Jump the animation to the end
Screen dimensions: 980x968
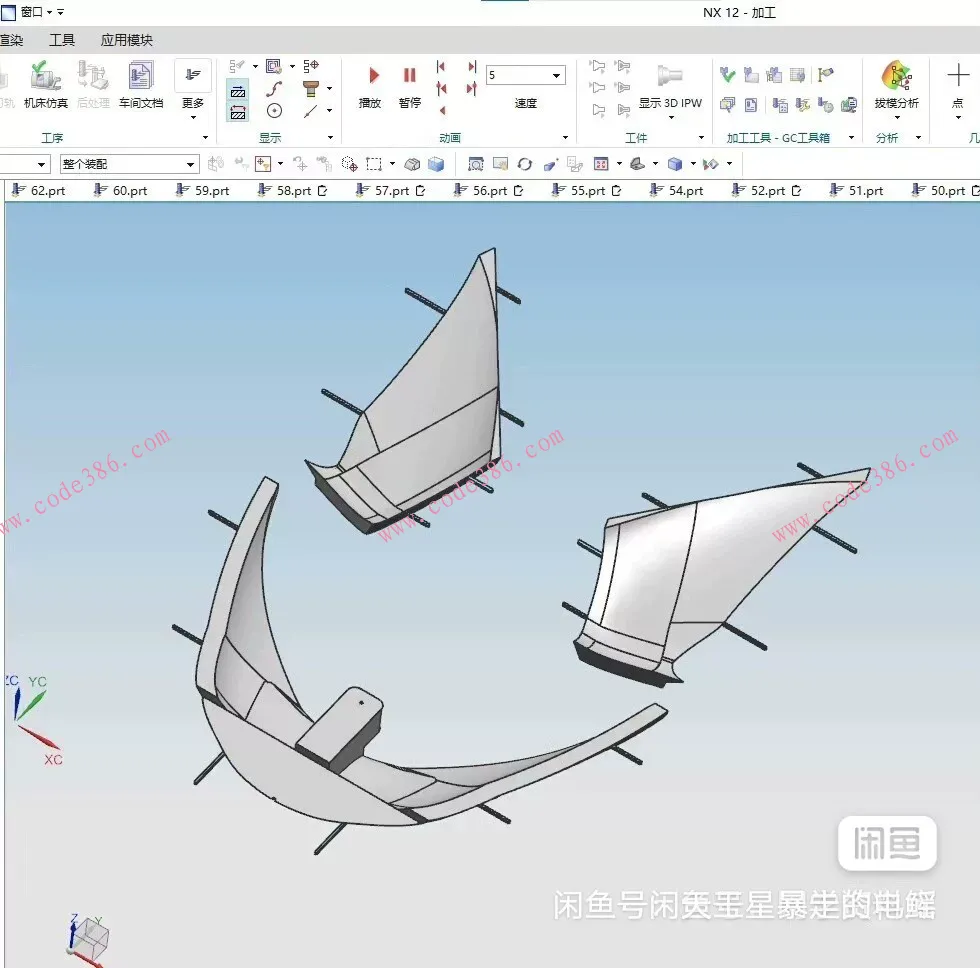click(x=472, y=66)
